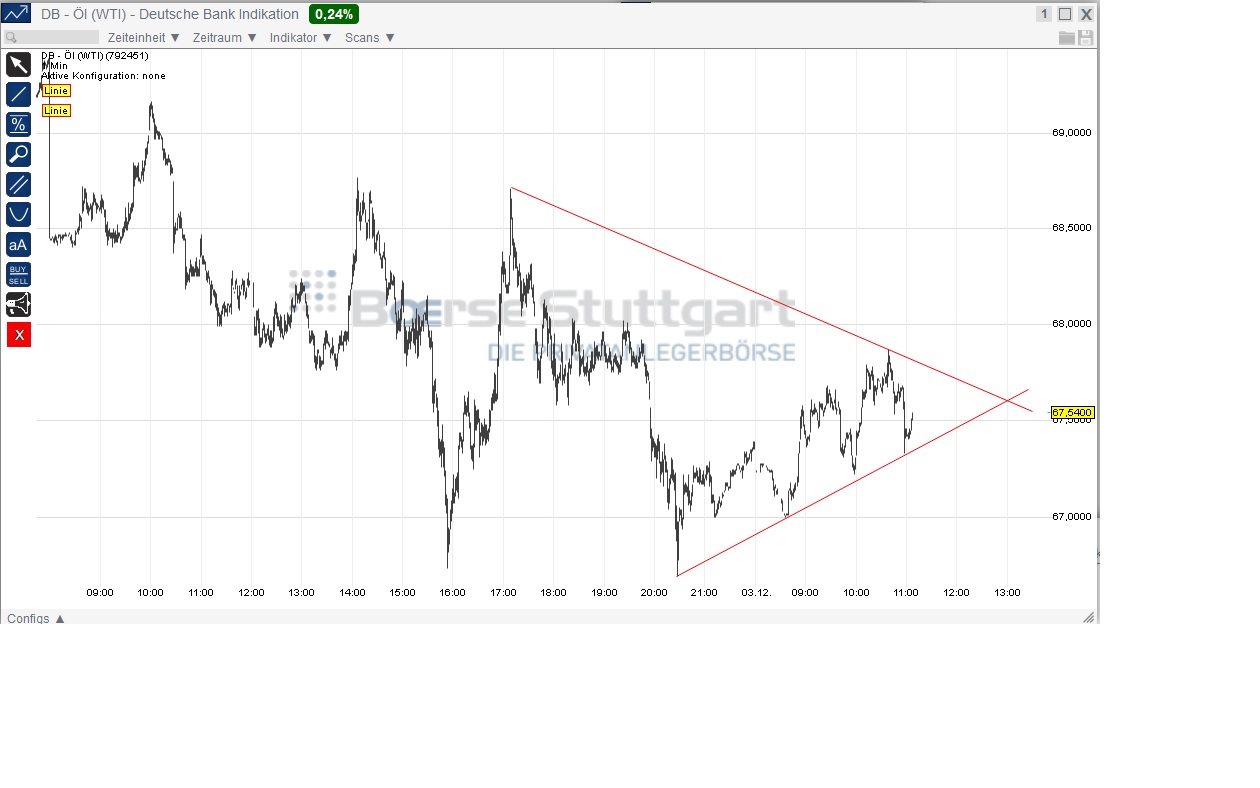The height and width of the screenshot is (788, 1260).
Task: Activate the line drawing tool
Action: 18,94
